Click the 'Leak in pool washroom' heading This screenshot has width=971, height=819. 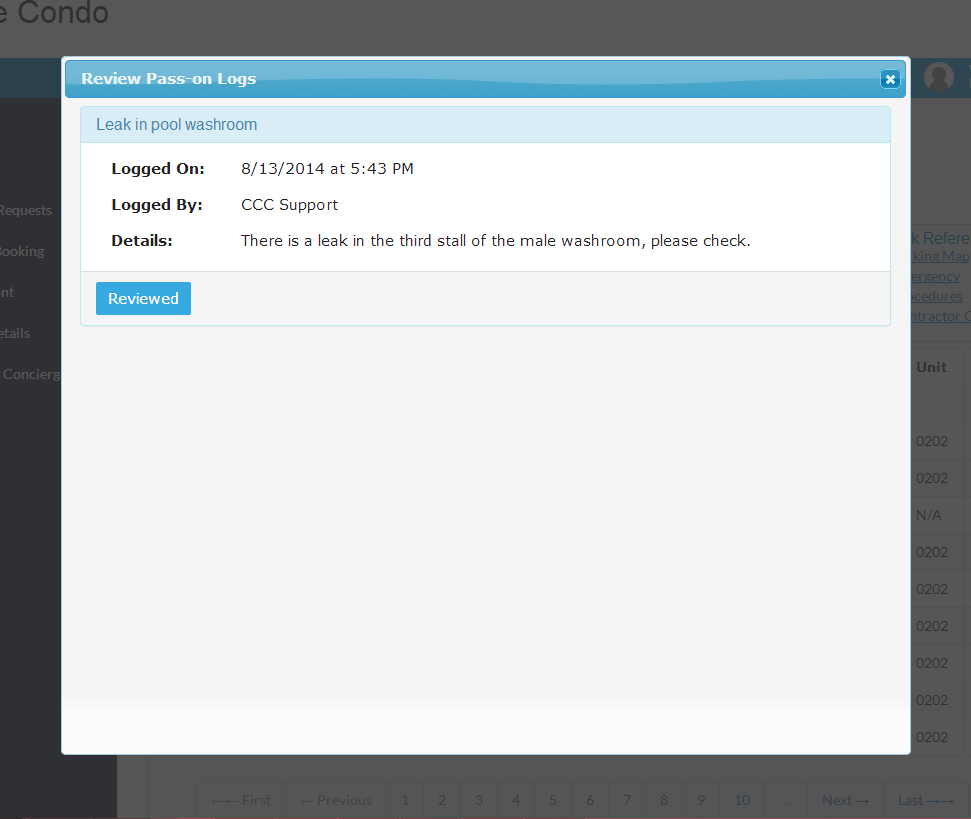click(177, 125)
